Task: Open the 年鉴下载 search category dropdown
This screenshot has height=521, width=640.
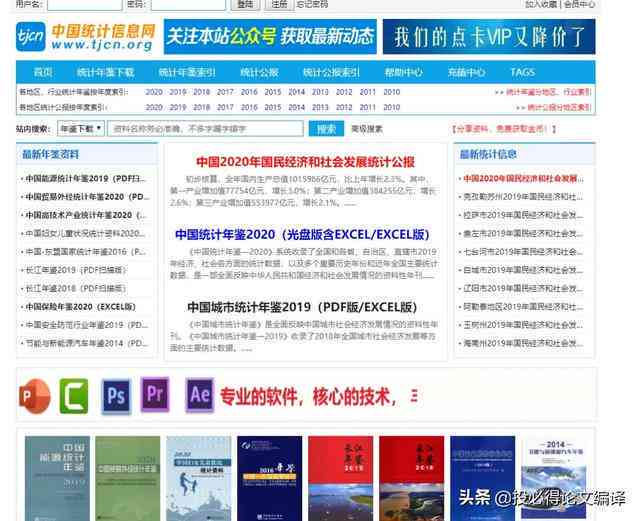Action: point(81,129)
